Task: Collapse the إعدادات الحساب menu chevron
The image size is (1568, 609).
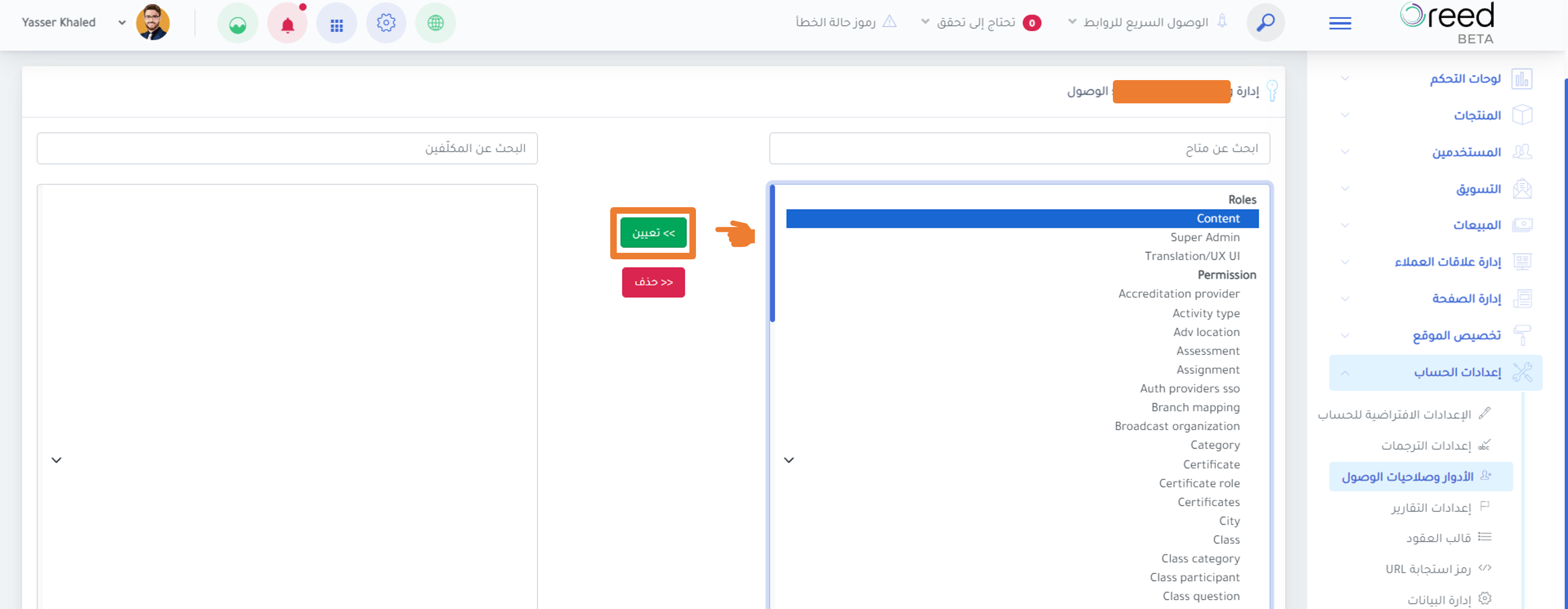Action: [x=1344, y=372]
